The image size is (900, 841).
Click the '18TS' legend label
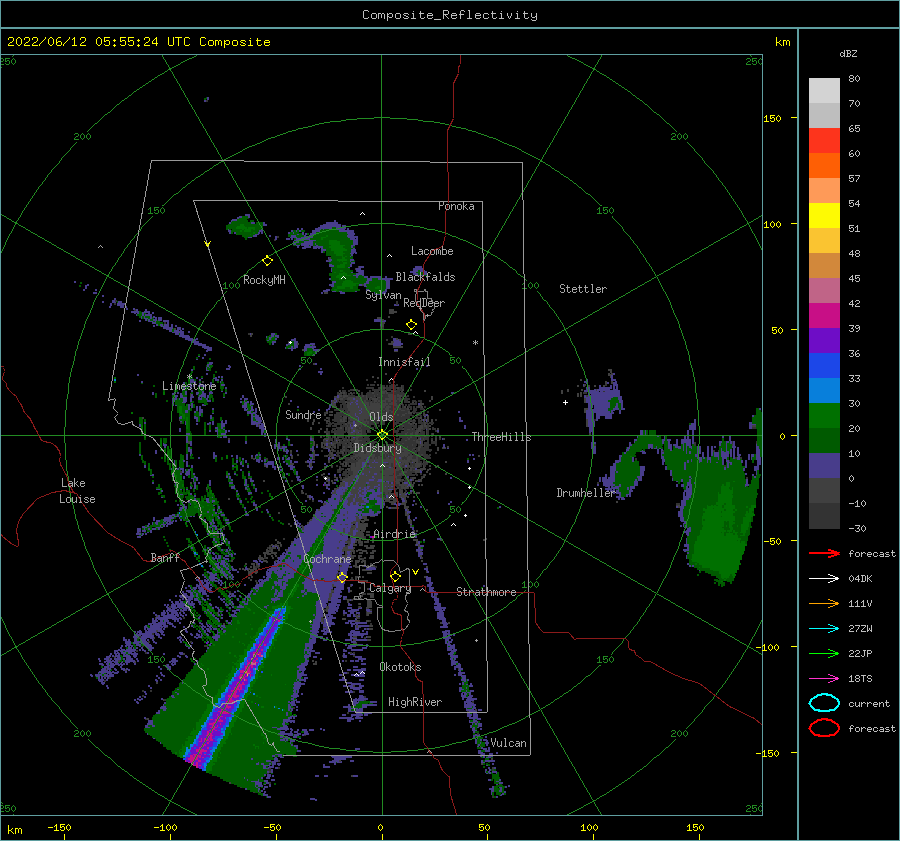click(x=860, y=679)
